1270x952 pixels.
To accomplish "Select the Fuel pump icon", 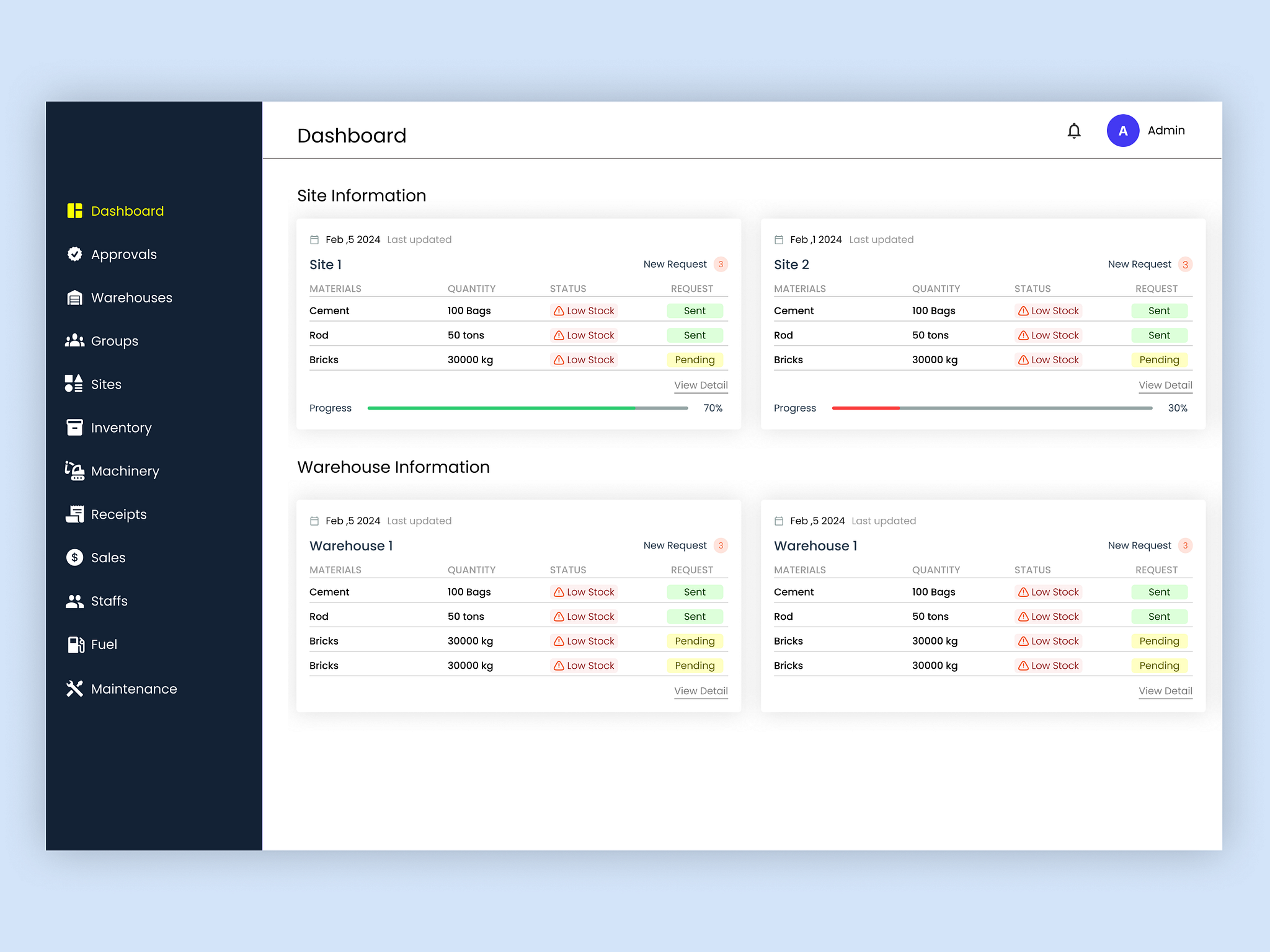I will [x=75, y=645].
